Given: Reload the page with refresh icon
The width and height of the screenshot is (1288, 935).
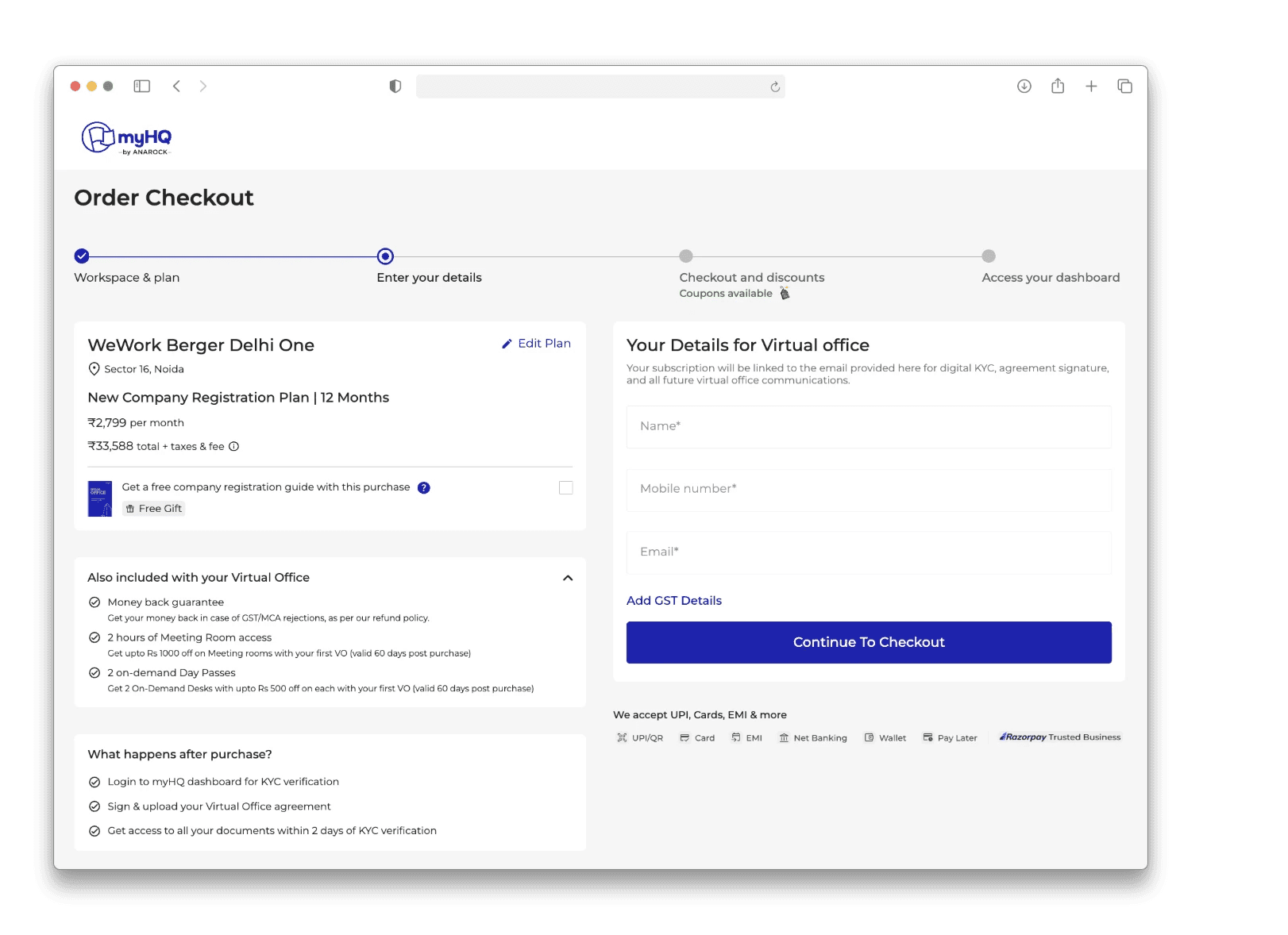Looking at the screenshot, I should [x=775, y=87].
